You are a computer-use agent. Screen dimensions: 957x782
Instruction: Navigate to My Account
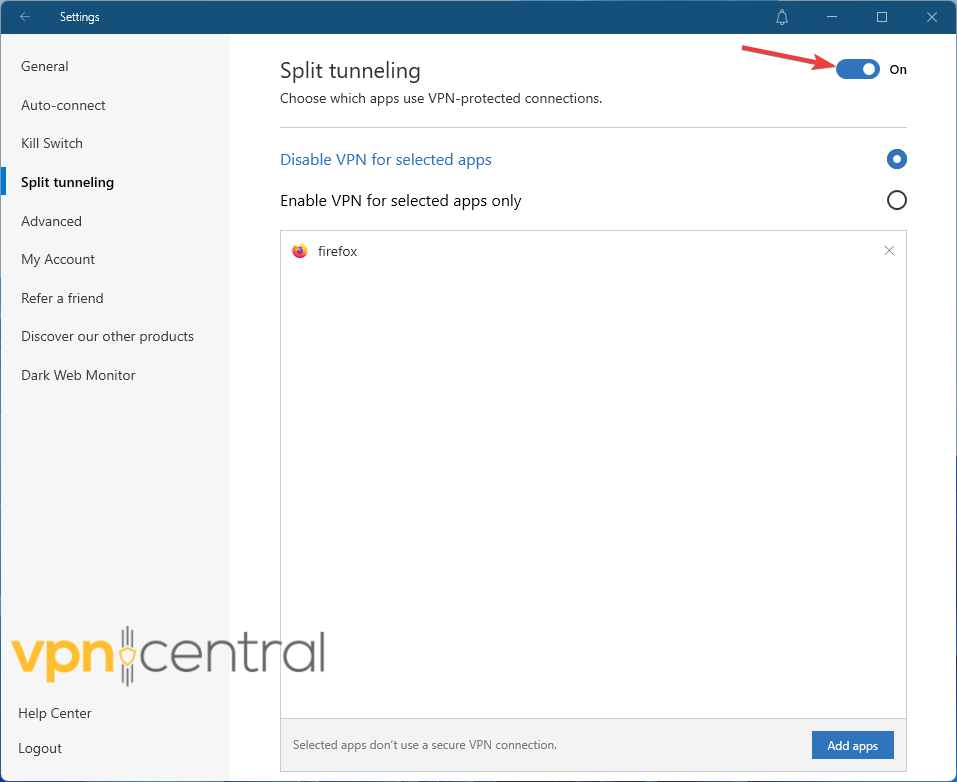click(x=58, y=259)
